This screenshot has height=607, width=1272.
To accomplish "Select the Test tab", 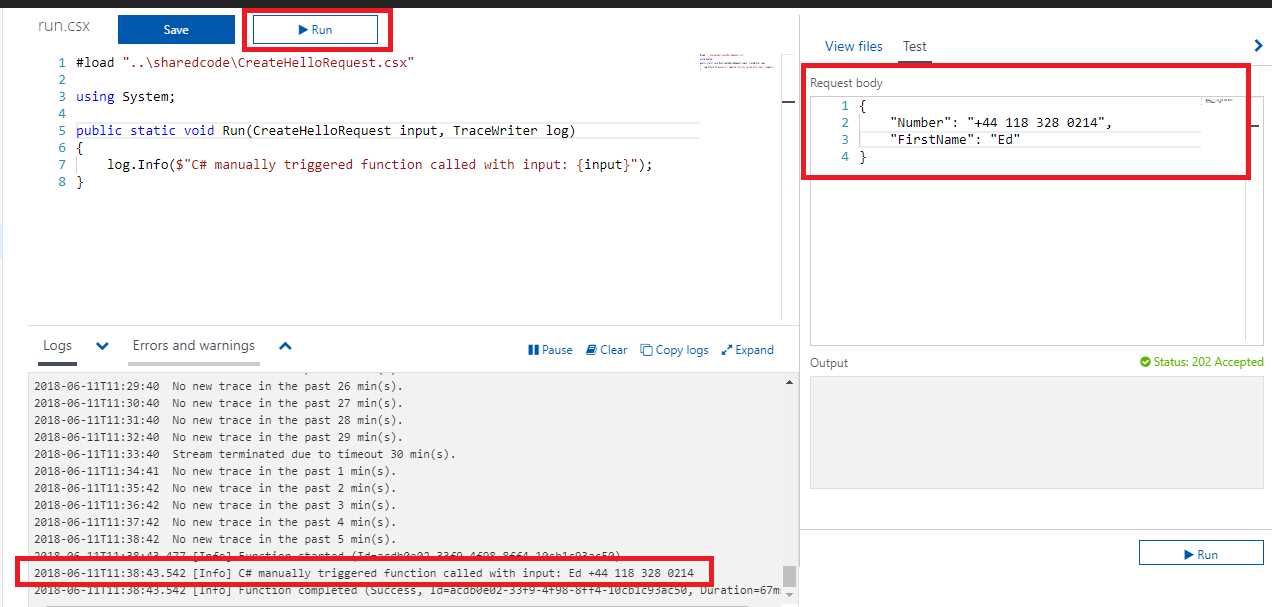I will [914, 46].
